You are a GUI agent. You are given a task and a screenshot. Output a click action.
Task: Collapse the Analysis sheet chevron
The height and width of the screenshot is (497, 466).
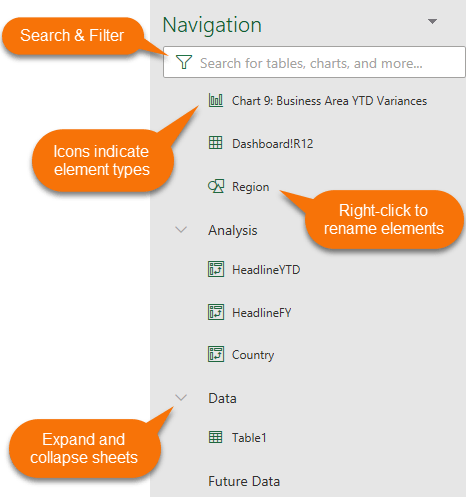(181, 230)
